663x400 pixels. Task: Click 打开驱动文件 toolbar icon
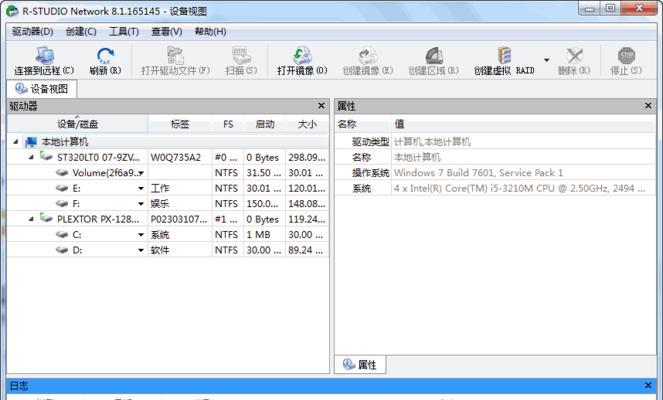(x=175, y=55)
